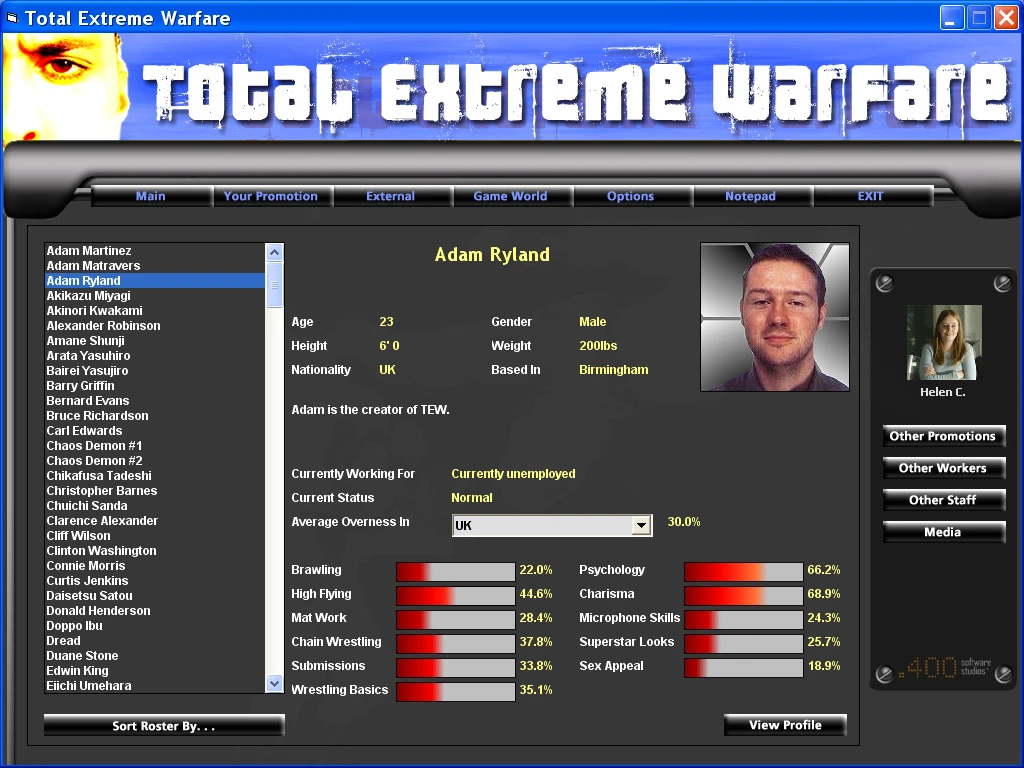Select Christopher Barnes in roster
Image resolution: width=1024 pixels, height=768 pixels.
coord(155,491)
